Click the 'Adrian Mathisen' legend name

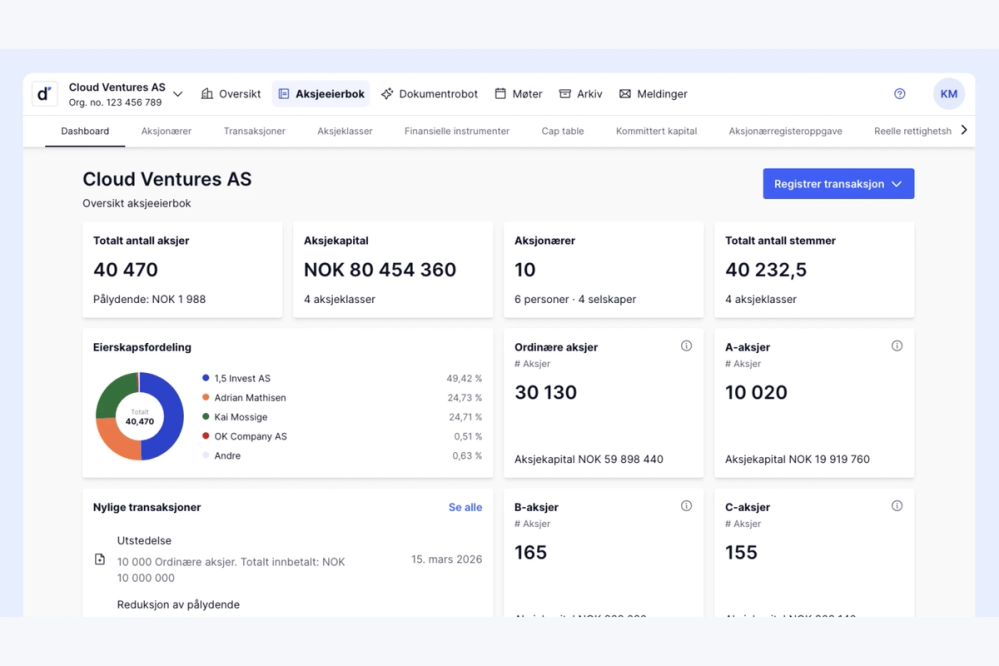(250, 398)
